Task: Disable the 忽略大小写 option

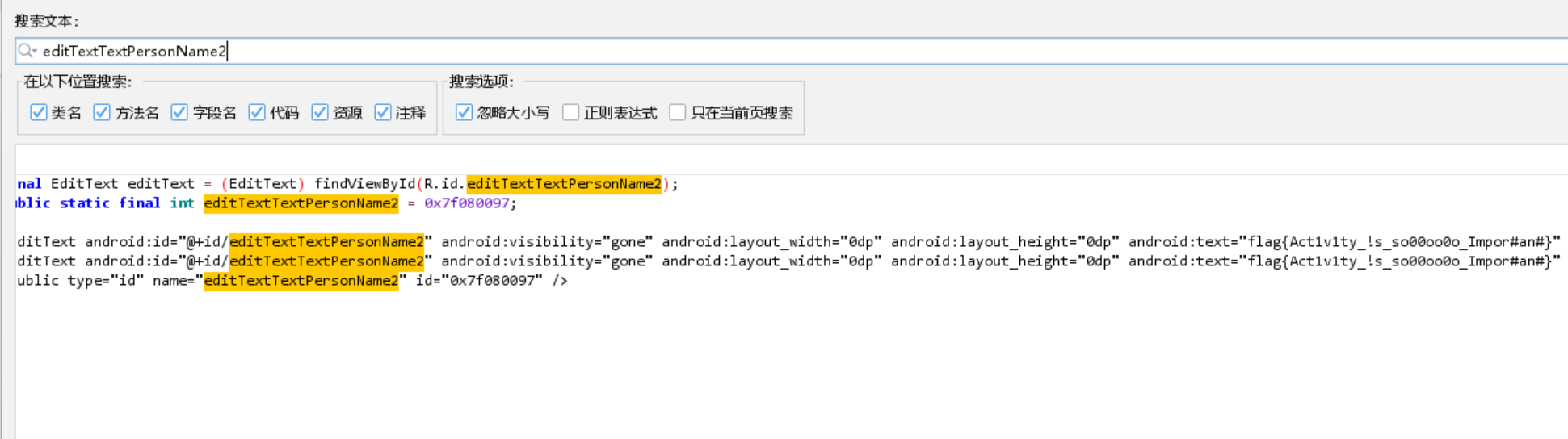Action: pos(464,112)
